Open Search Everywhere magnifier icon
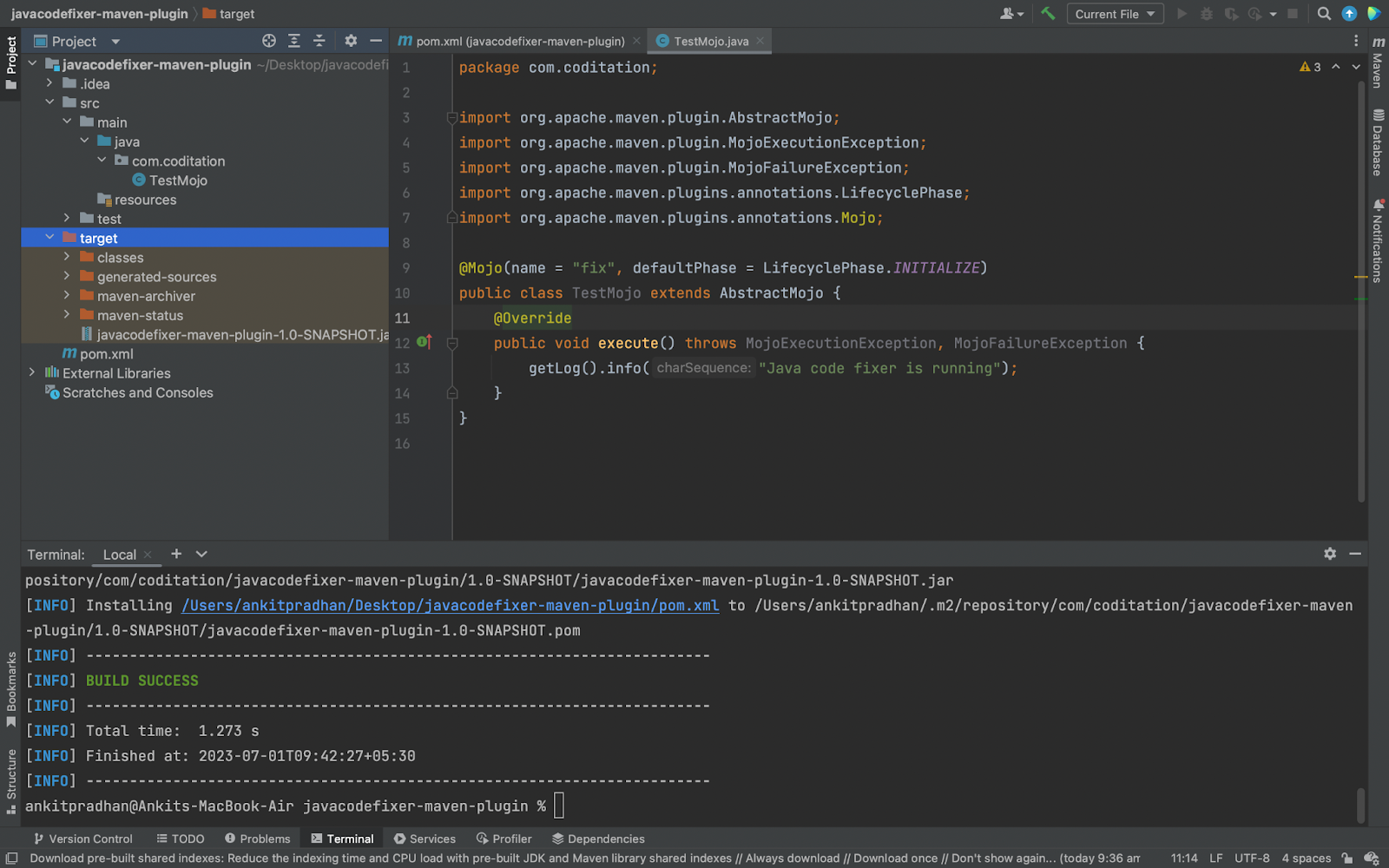 [x=1324, y=14]
